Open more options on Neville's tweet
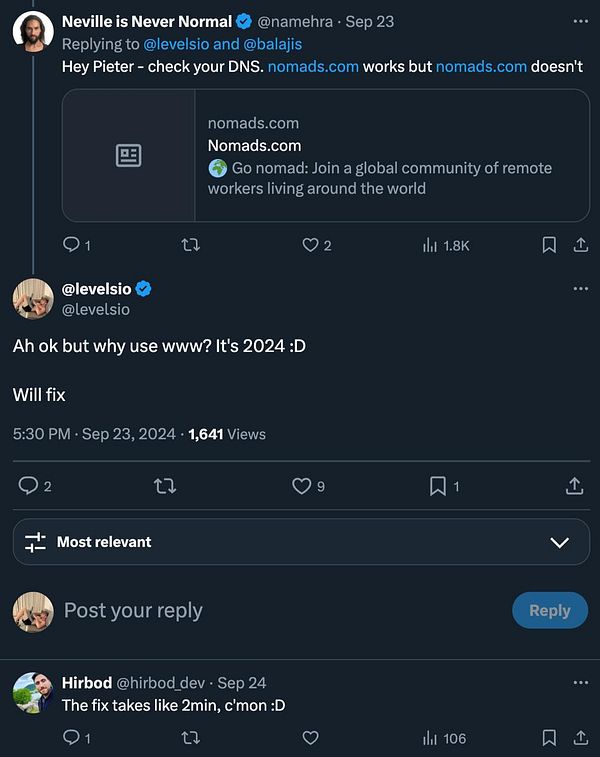600x757 pixels. click(x=581, y=21)
